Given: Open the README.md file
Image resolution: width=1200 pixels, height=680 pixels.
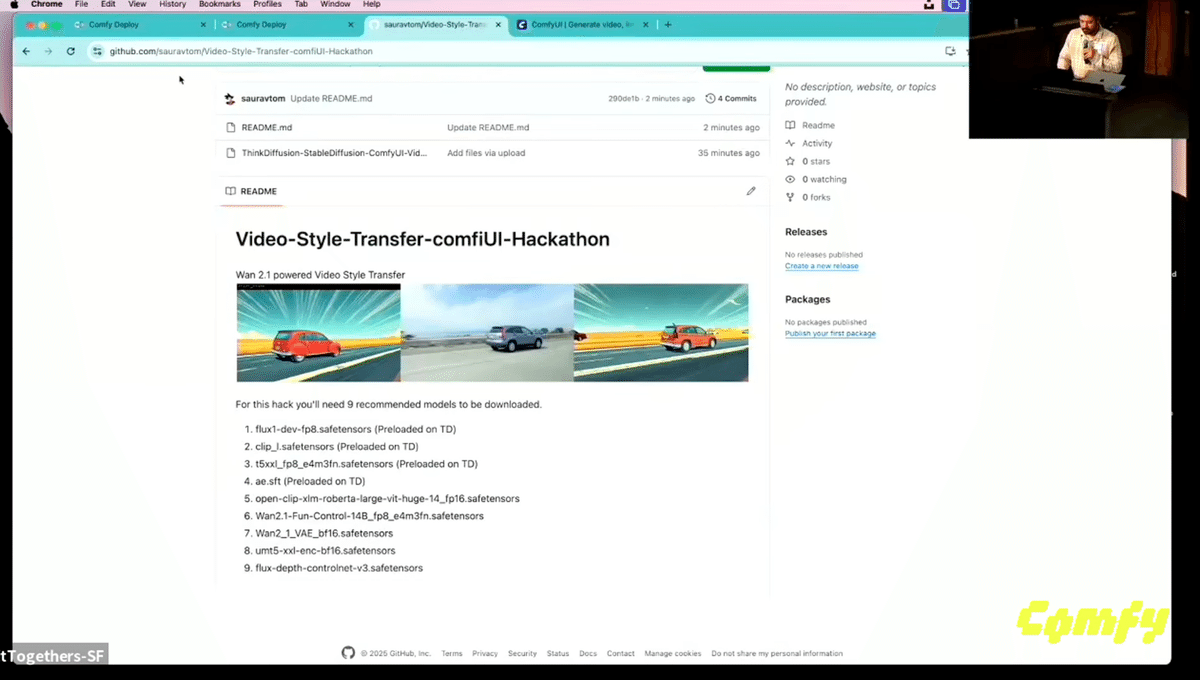Looking at the screenshot, I should [267, 128].
